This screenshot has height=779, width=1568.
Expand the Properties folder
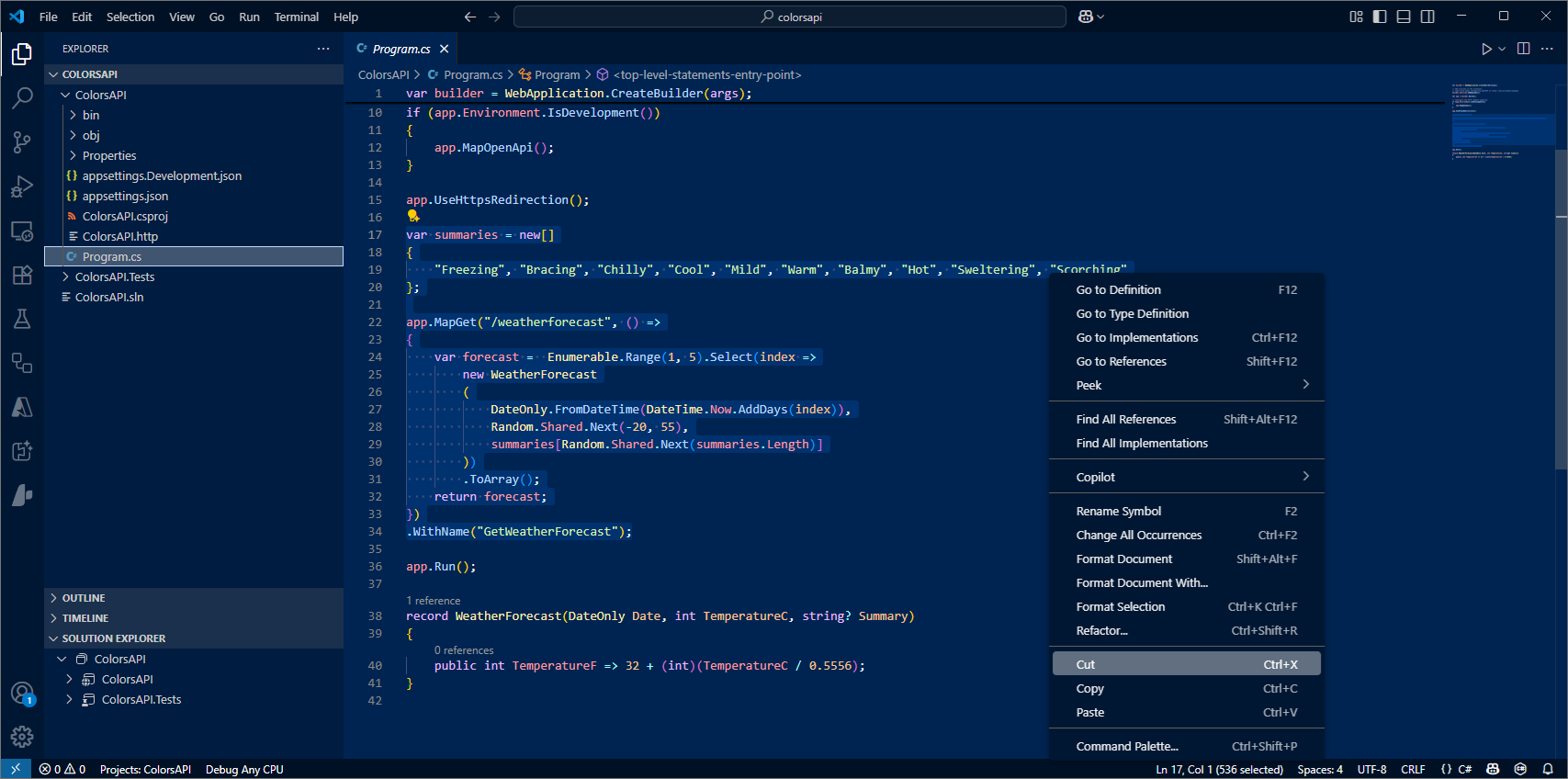[x=108, y=155]
